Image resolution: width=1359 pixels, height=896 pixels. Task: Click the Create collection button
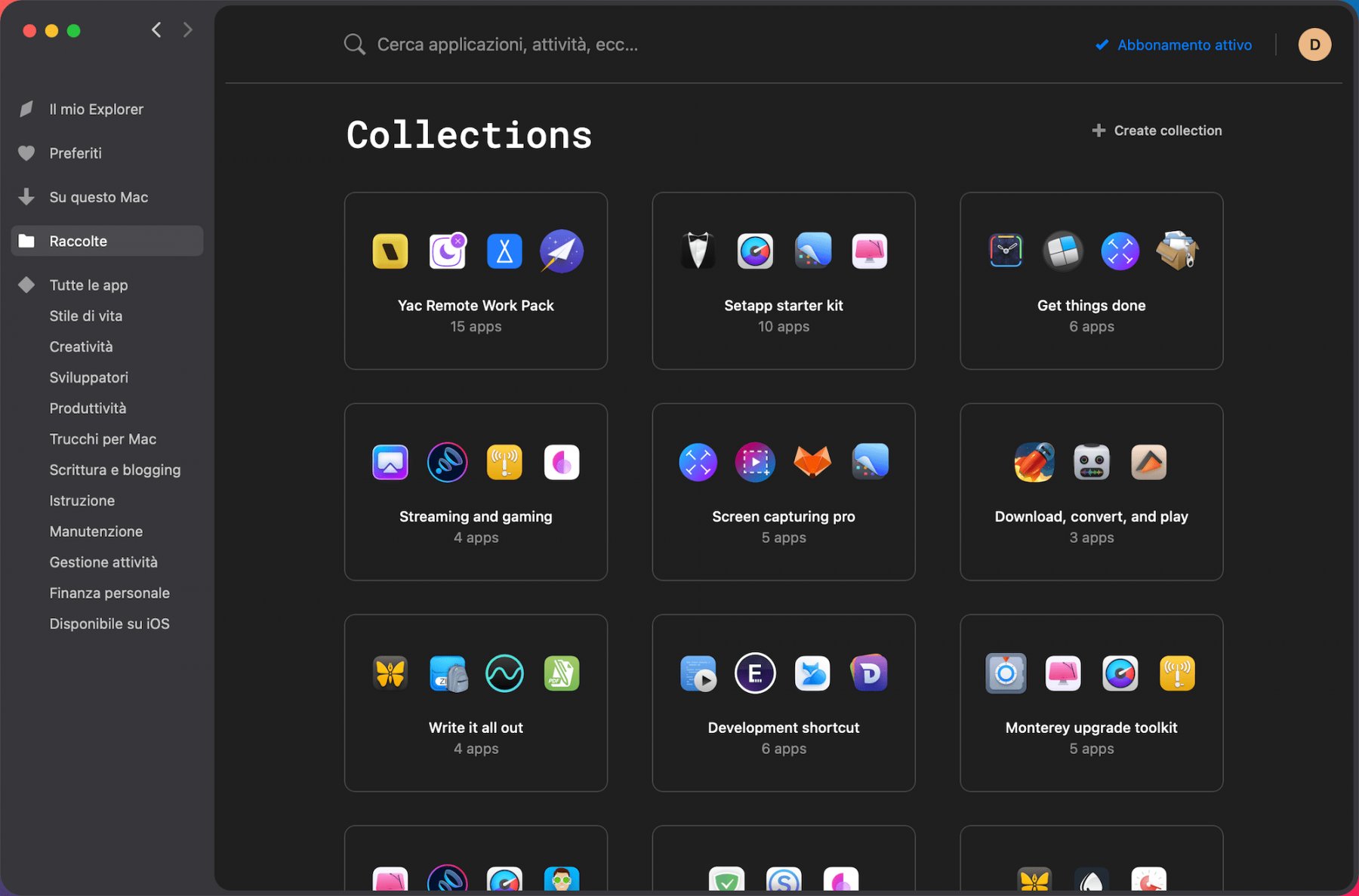[x=1157, y=131]
